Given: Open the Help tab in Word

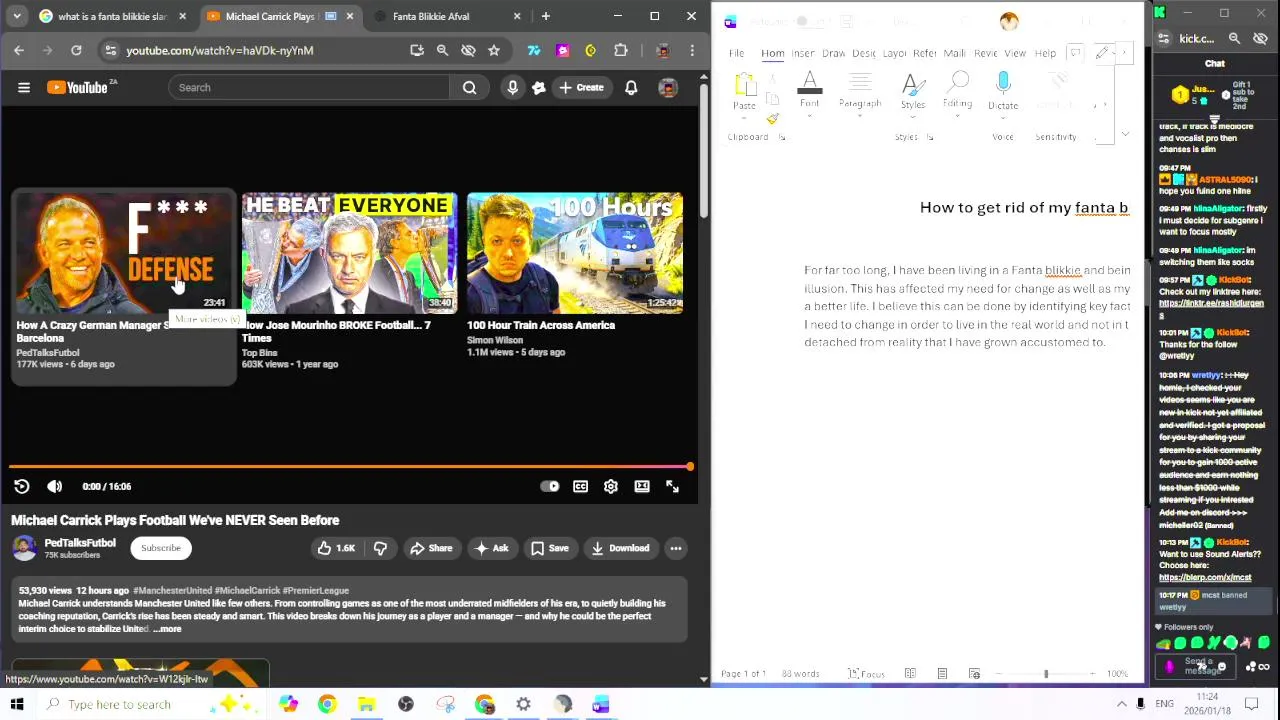Looking at the screenshot, I should [1045, 53].
